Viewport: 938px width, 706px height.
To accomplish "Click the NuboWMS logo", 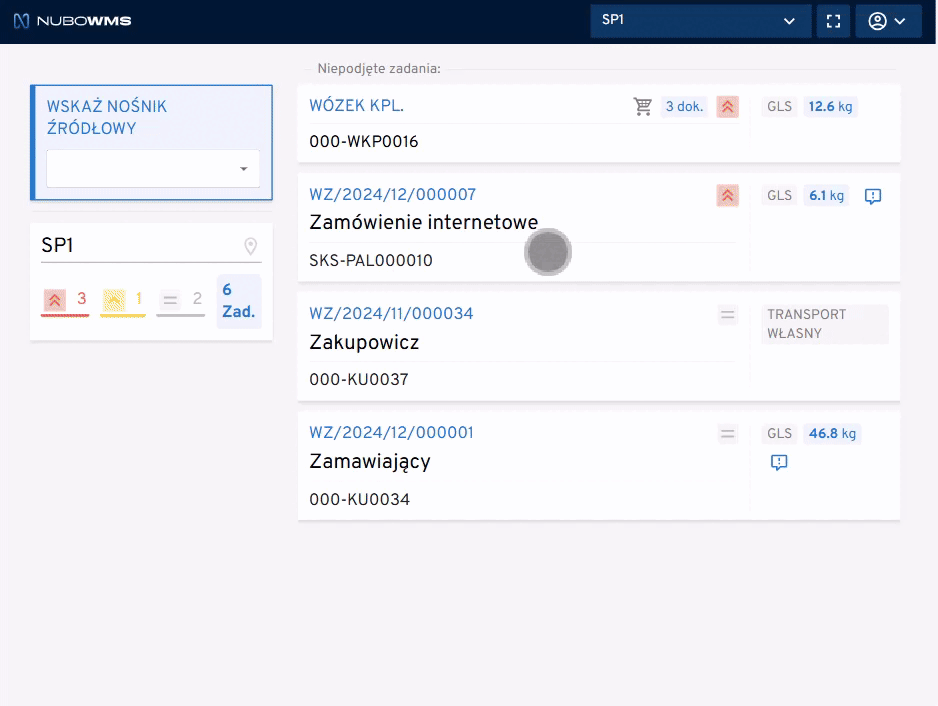I will click(72, 21).
